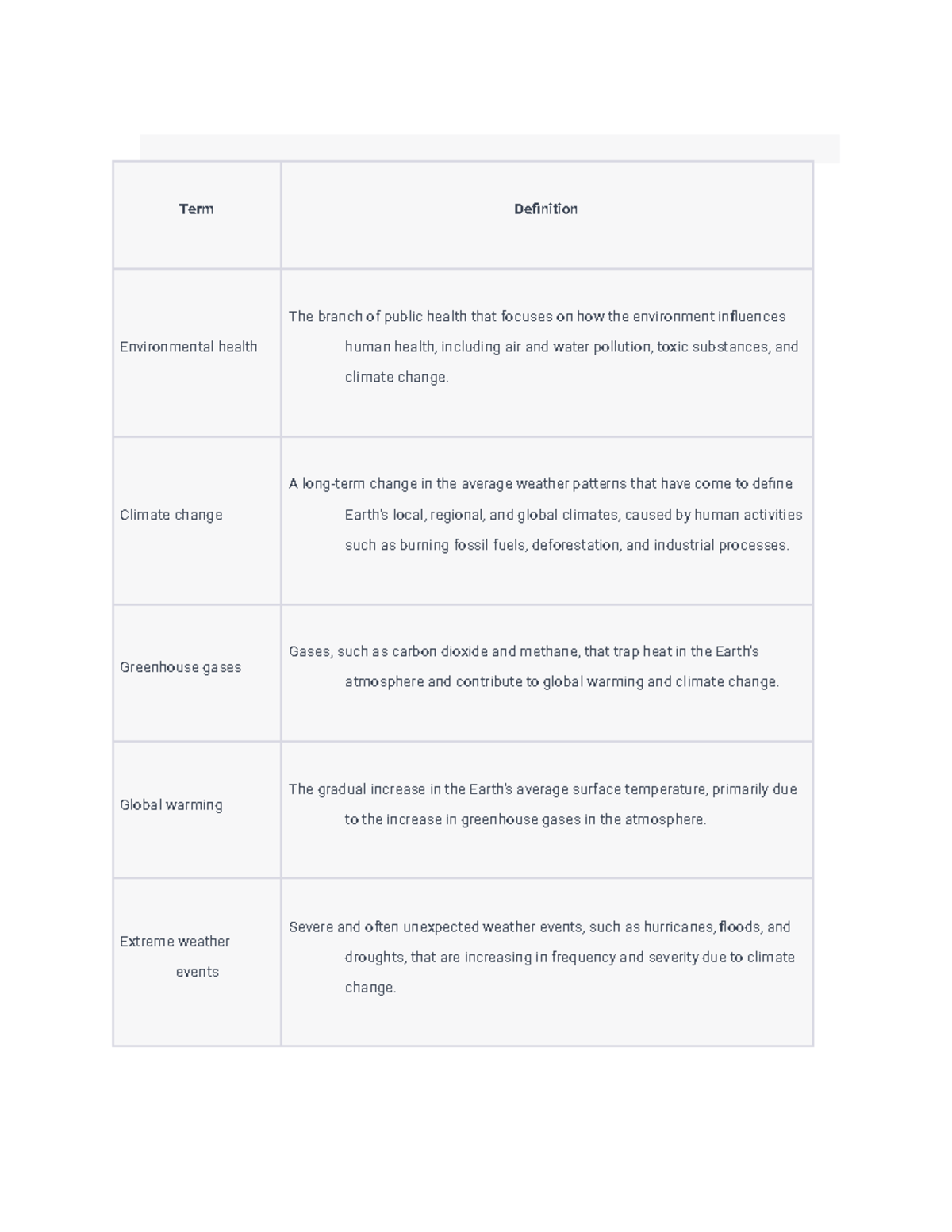Image resolution: width=952 pixels, height=1232 pixels.
Task: Click the line starting "Severe and often unexpected"
Action: click(539, 927)
